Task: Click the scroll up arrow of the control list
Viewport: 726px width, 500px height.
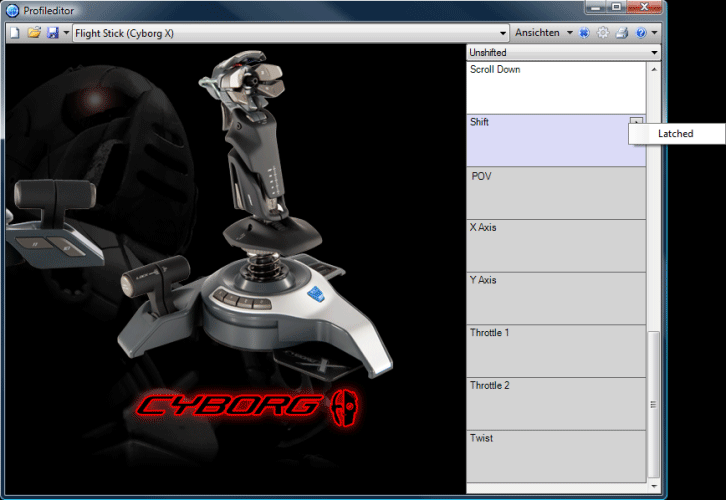Action: click(655, 70)
